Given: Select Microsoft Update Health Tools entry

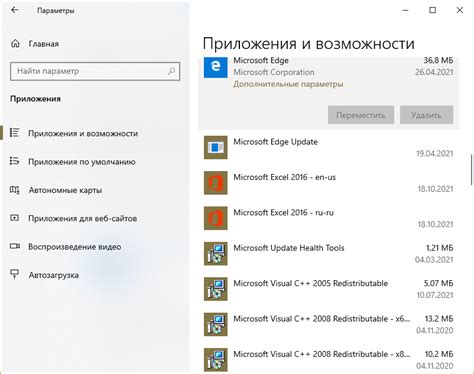Looking at the screenshot, I should [x=329, y=254].
